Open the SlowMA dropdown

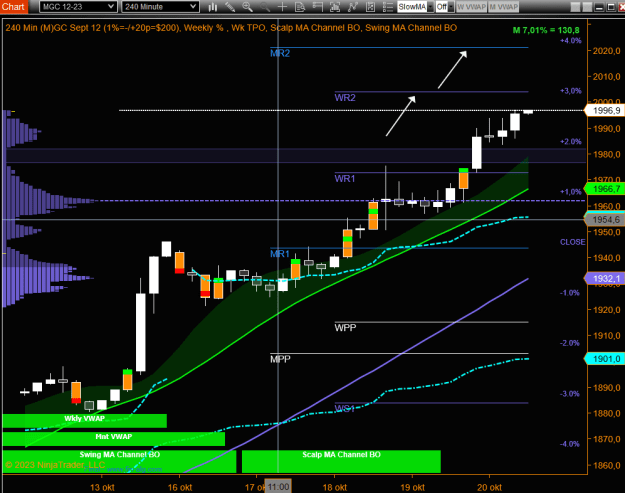point(415,7)
